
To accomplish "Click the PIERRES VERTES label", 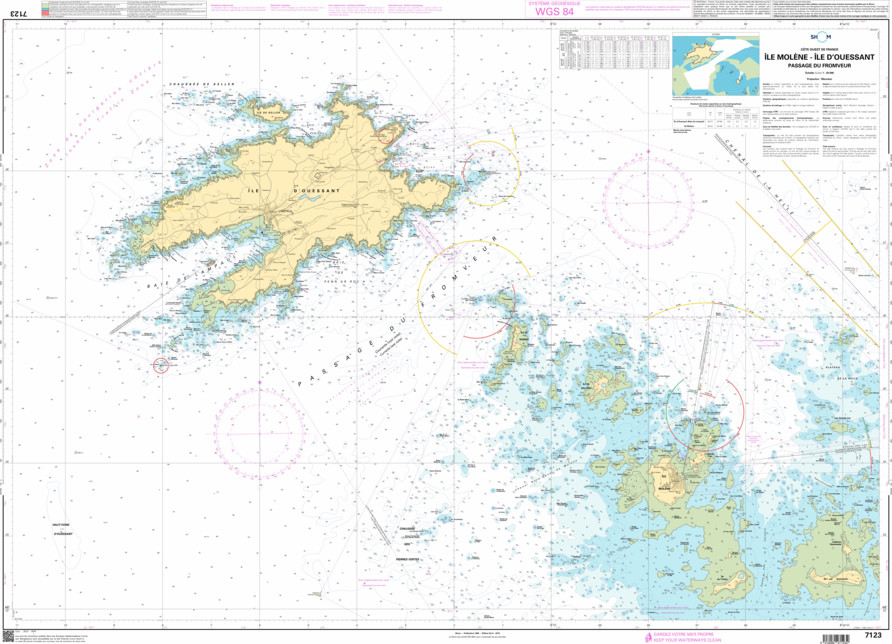I will pos(407,559).
